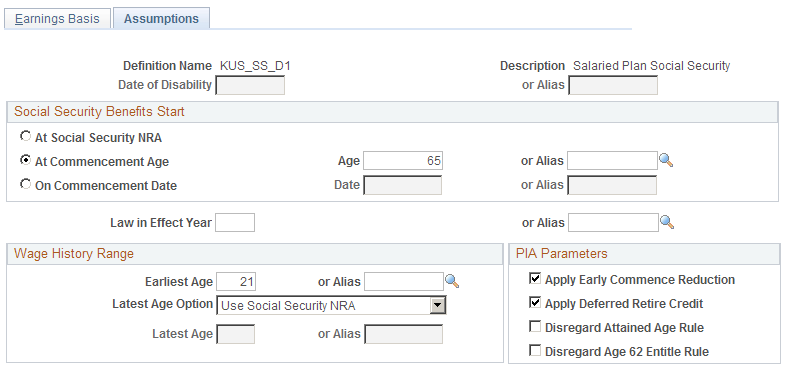Open lookup for Law in Effect Year alias
Screen dimensions: 787x369
point(667,222)
